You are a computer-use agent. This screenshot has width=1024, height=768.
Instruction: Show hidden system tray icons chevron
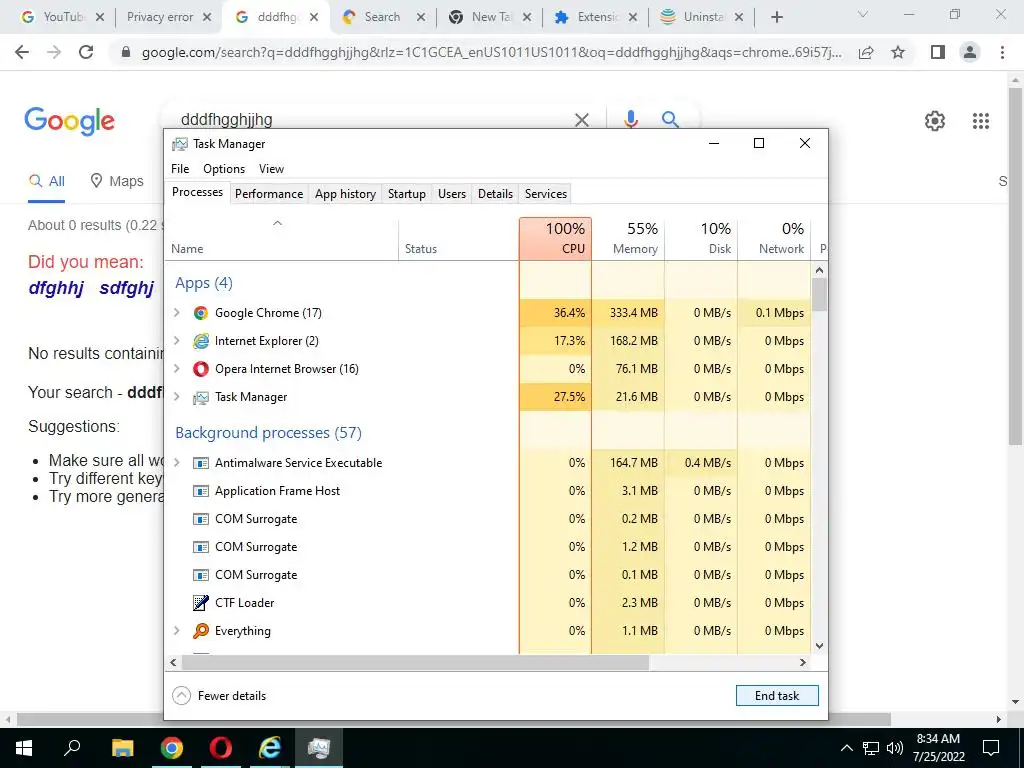point(846,748)
